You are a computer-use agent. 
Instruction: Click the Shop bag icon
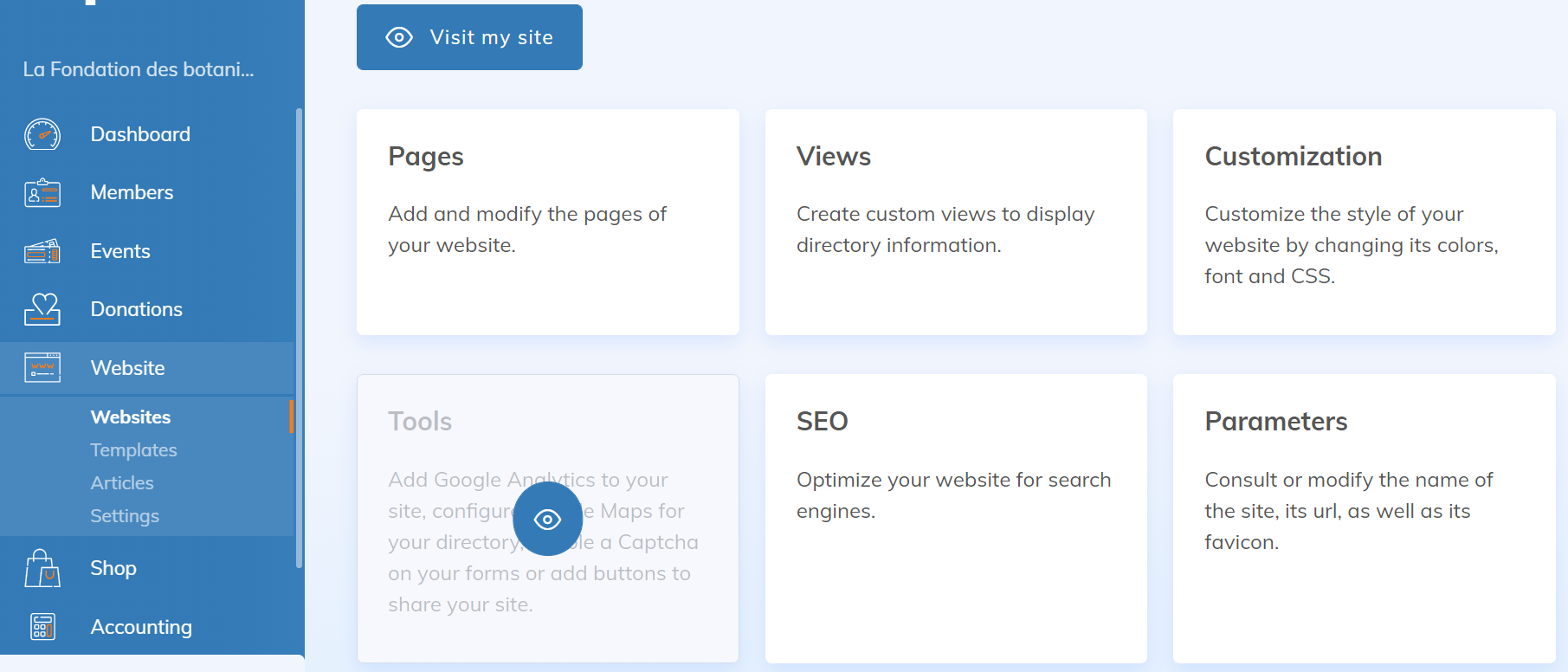42,568
